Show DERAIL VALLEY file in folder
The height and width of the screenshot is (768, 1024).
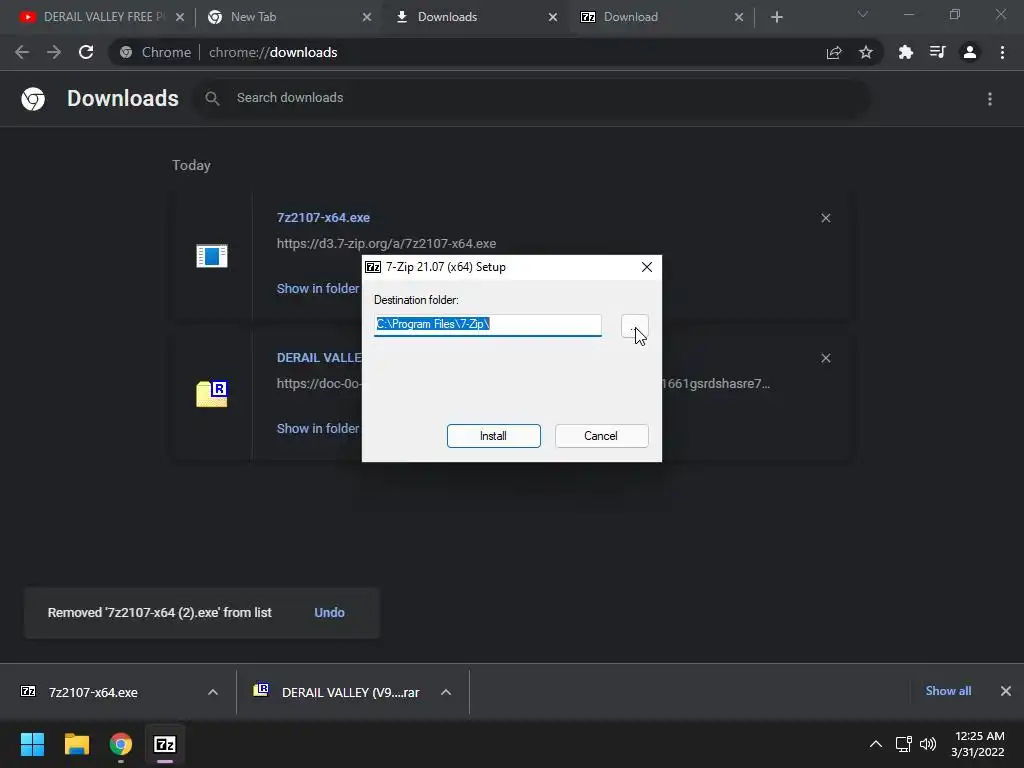click(318, 429)
